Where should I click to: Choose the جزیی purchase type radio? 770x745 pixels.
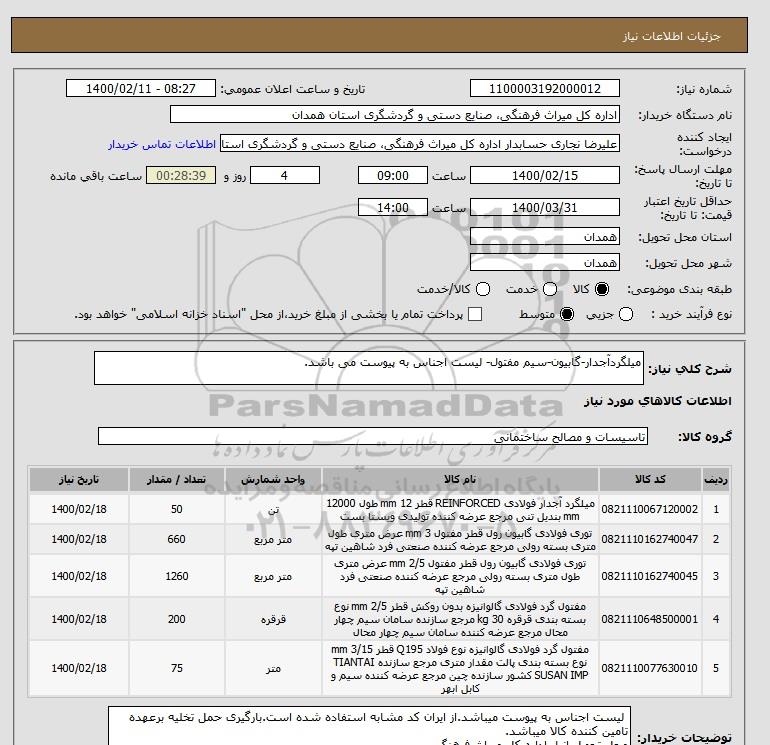pos(626,314)
